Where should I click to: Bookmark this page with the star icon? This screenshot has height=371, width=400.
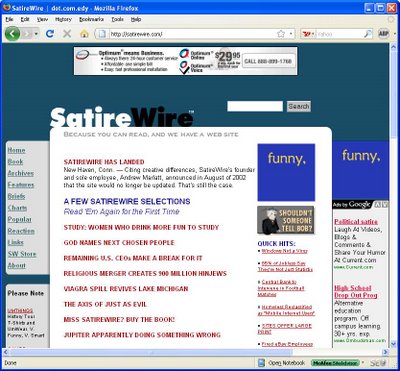click(281, 34)
